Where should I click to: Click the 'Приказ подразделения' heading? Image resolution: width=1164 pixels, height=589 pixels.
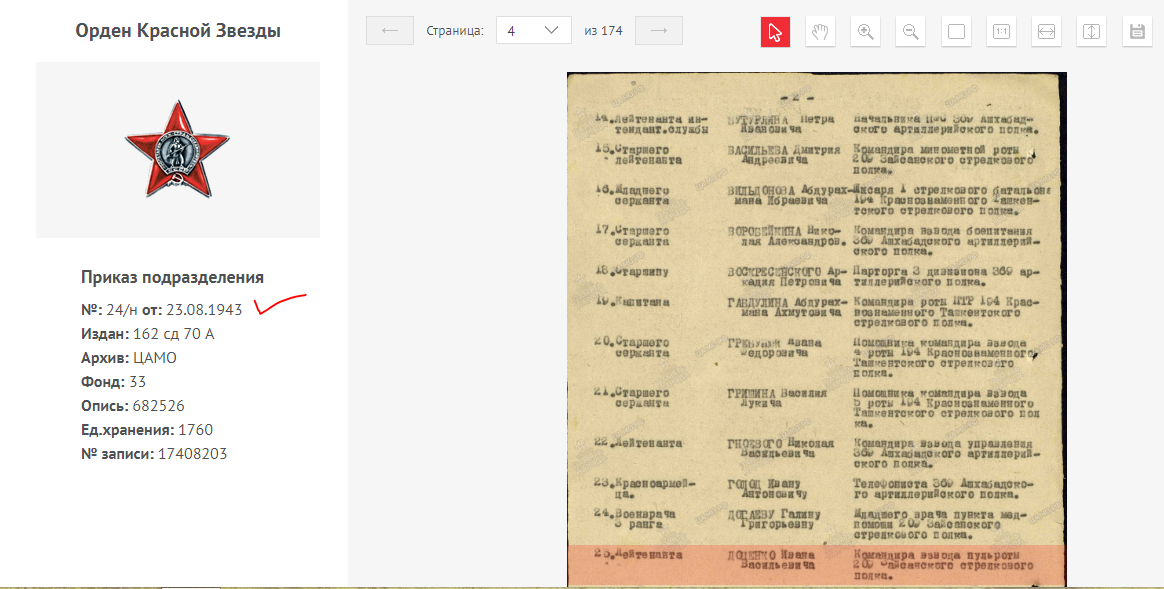pos(172,278)
